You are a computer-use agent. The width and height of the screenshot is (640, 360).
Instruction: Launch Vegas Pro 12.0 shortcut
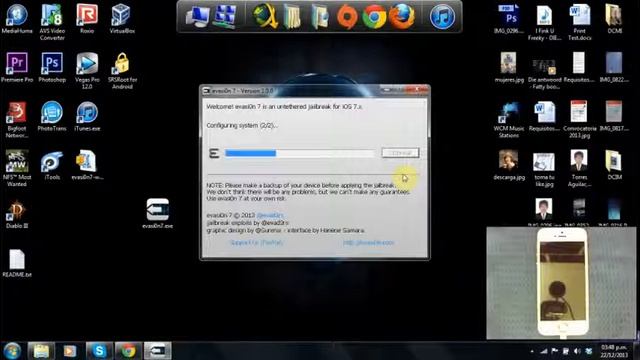pyautogui.click(x=87, y=71)
